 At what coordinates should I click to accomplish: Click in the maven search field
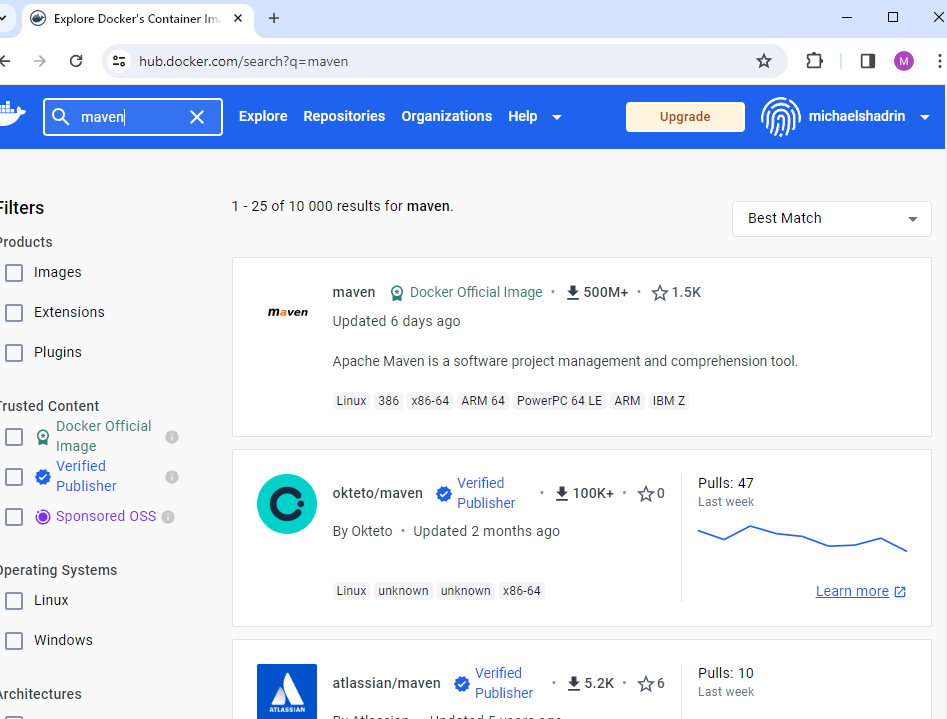pyautogui.click(x=133, y=117)
